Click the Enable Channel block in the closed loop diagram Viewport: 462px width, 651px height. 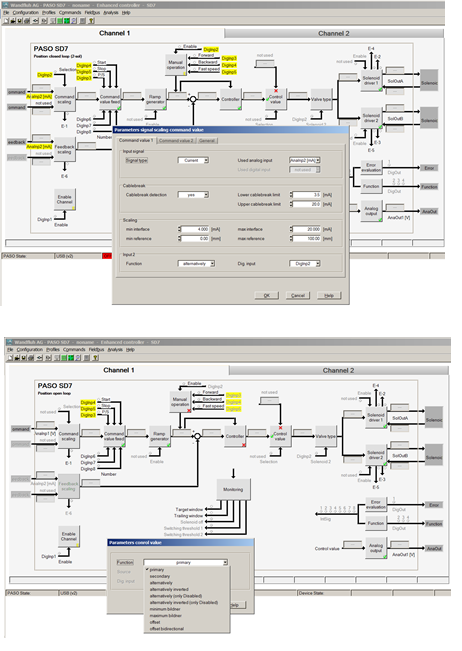tap(64, 199)
